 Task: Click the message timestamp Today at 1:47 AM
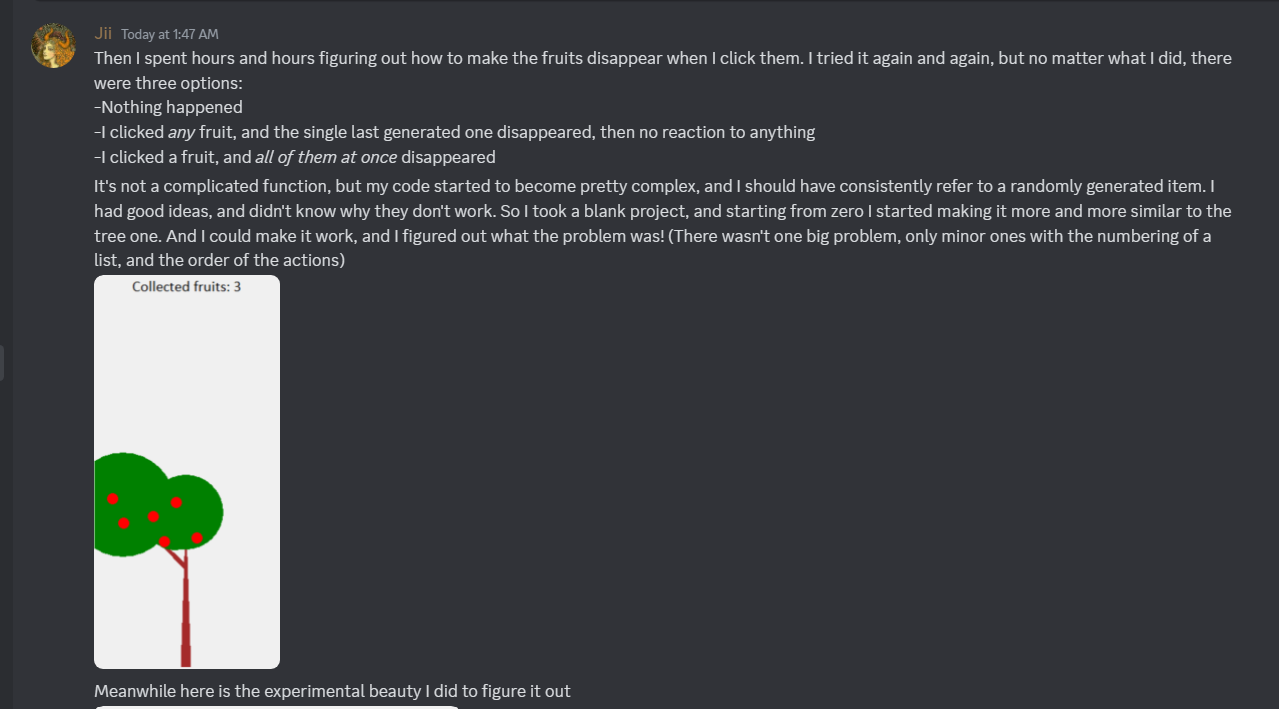click(x=169, y=35)
